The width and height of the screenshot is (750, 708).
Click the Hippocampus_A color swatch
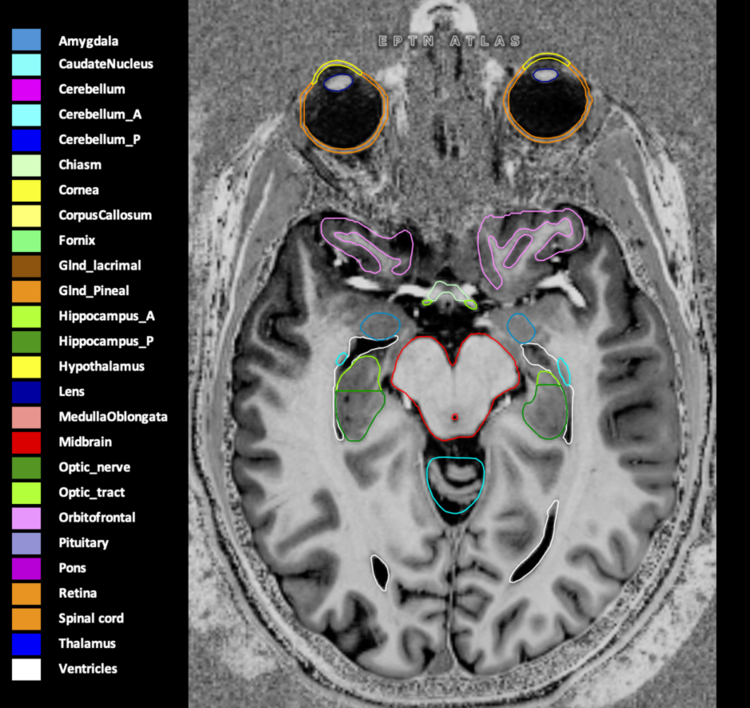coord(26,317)
